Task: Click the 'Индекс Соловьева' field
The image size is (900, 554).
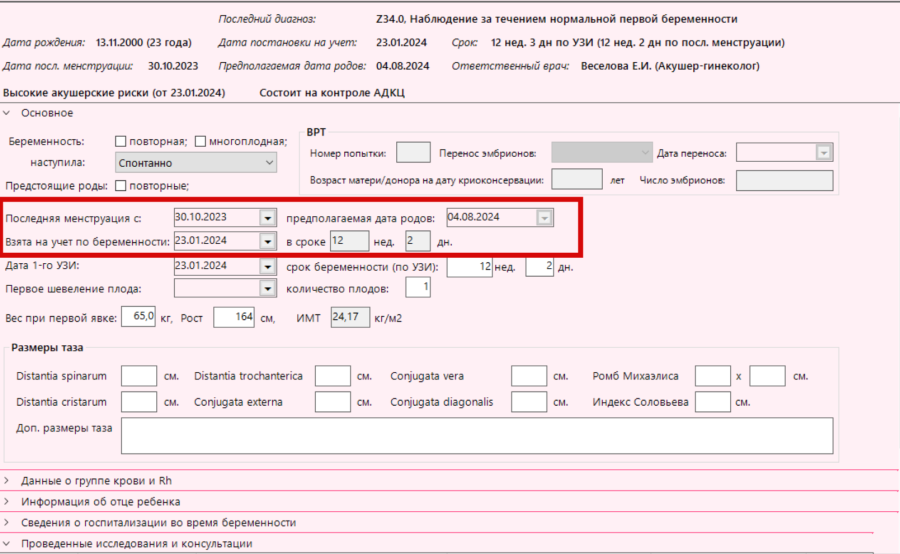Action: (x=713, y=402)
